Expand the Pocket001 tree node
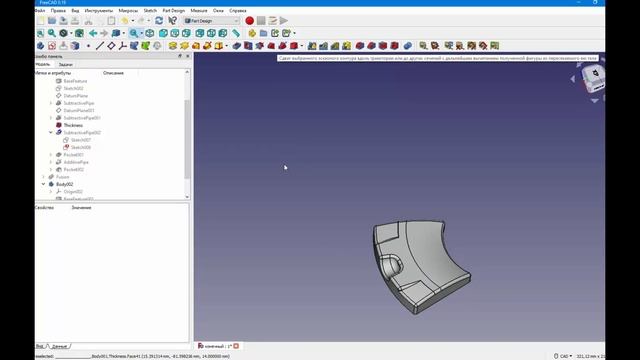Image resolution: width=640 pixels, height=360 pixels. pos(51,155)
